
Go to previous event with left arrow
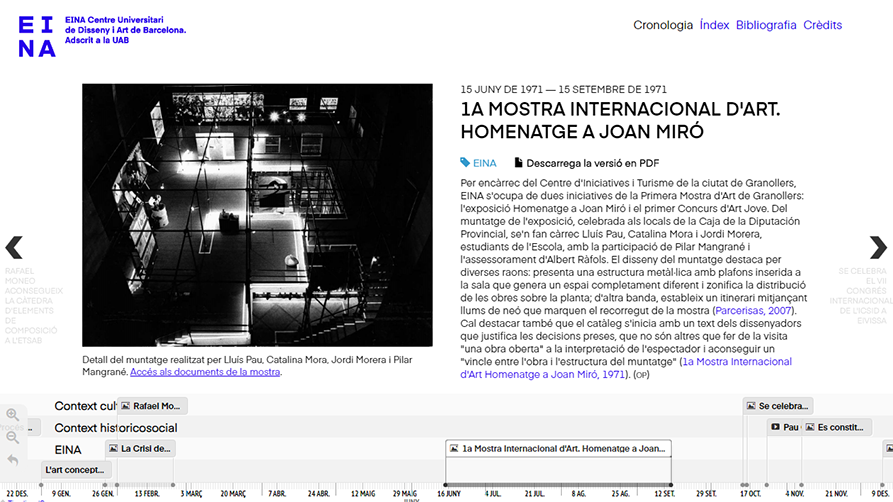[14, 247]
